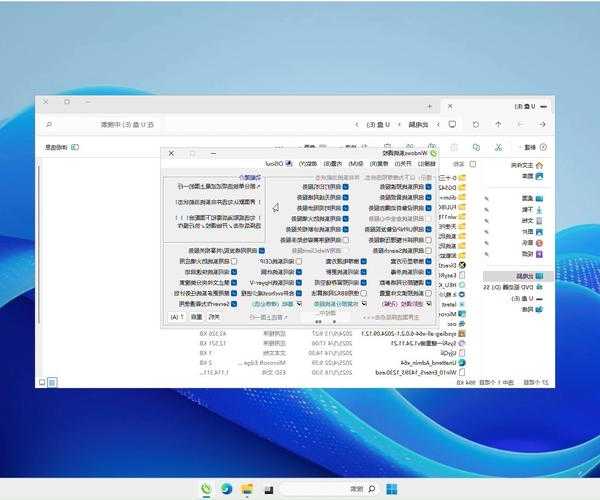Screen dimensions: 600x500
Task: Open the DISoul menu in dialog menu bar
Action: (276, 162)
